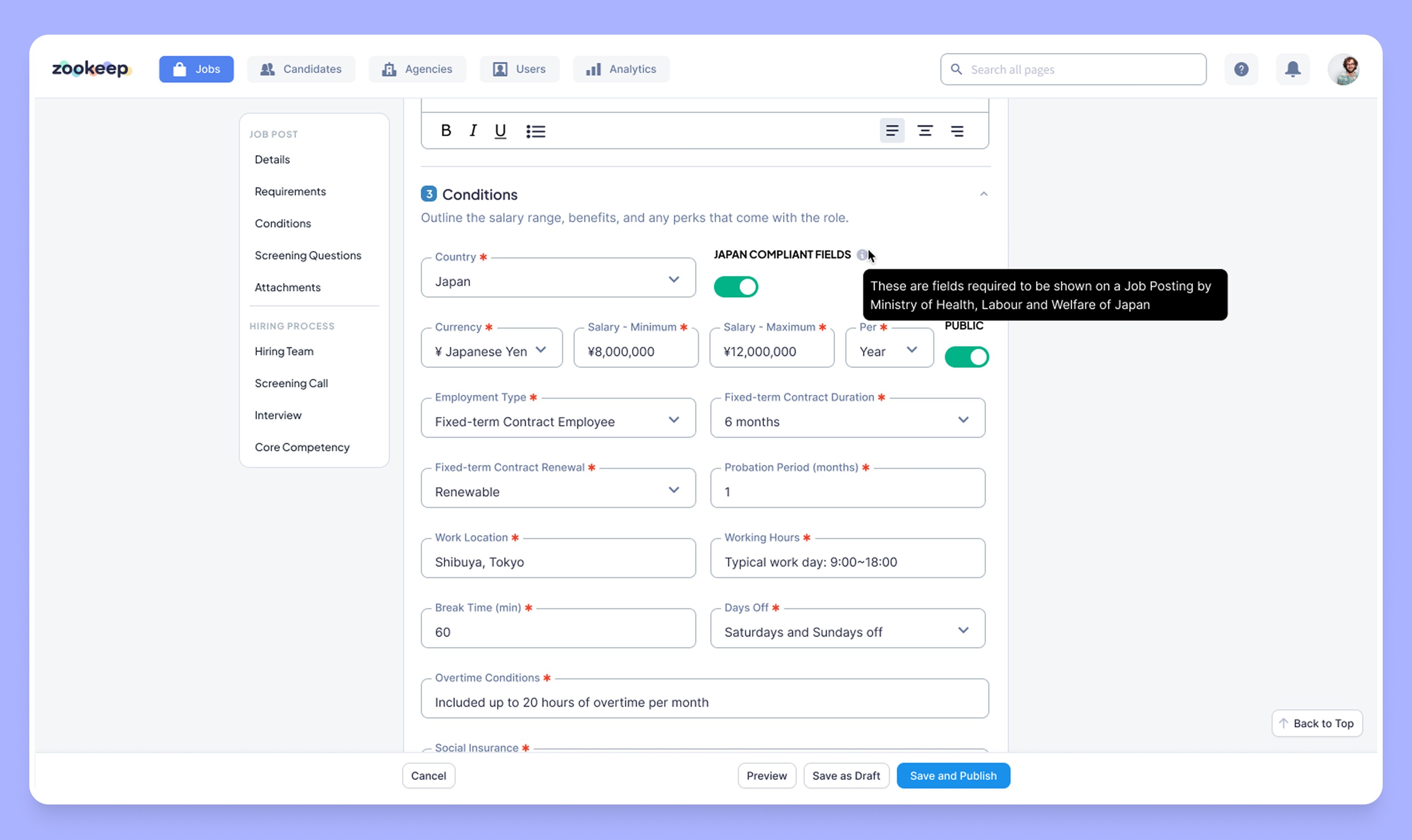This screenshot has height=840, width=1412.
Task: Collapse the Conditions section
Action: (x=984, y=194)
